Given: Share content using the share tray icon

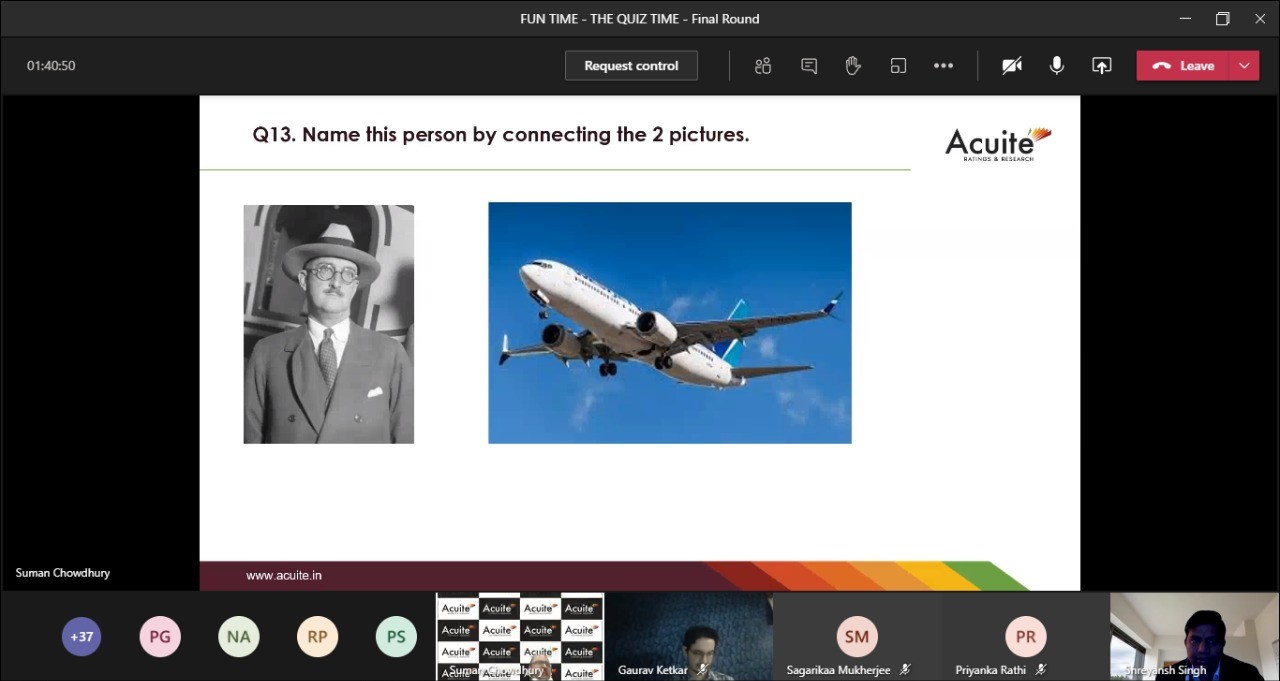Looking at the screenshot, I should point(1101,66).
